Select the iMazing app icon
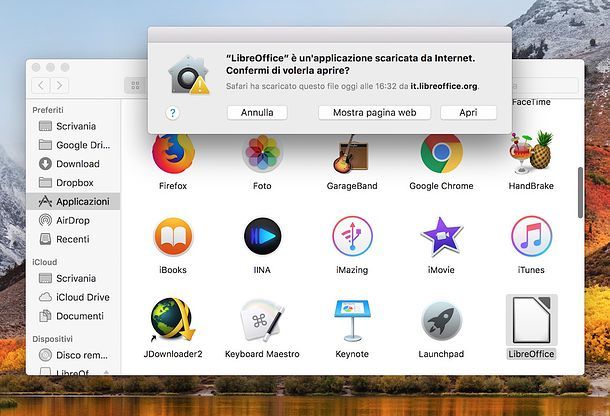Viewport: 610px width, 416px height. click(352, 237)
